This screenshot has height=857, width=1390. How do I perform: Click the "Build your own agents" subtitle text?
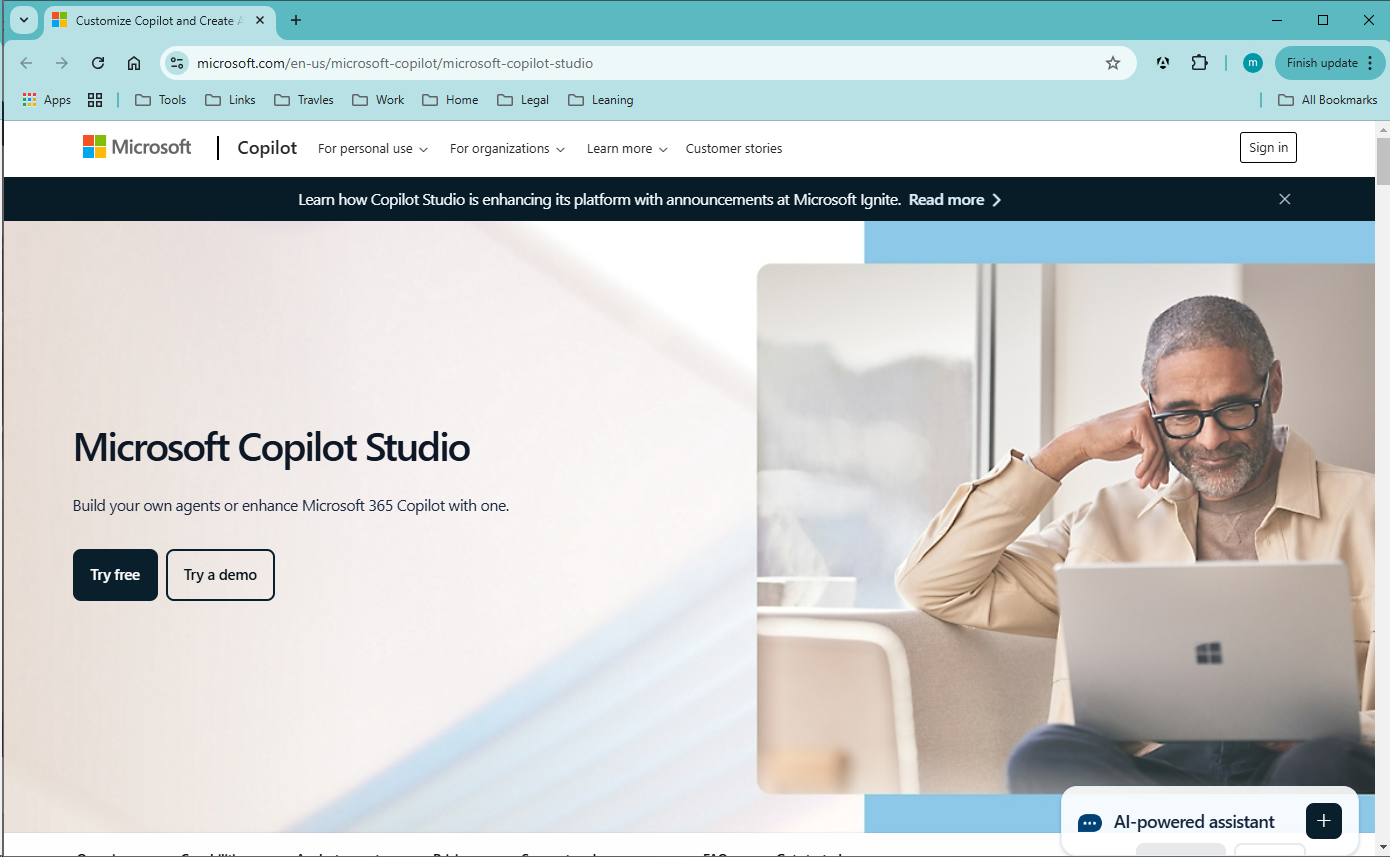(291, 506)
